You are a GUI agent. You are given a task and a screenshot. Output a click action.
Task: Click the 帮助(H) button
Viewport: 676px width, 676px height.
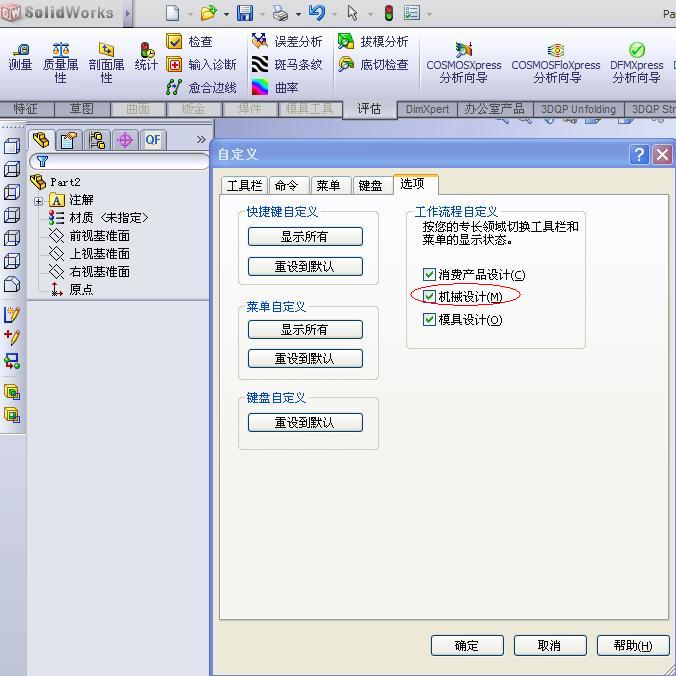633,645
